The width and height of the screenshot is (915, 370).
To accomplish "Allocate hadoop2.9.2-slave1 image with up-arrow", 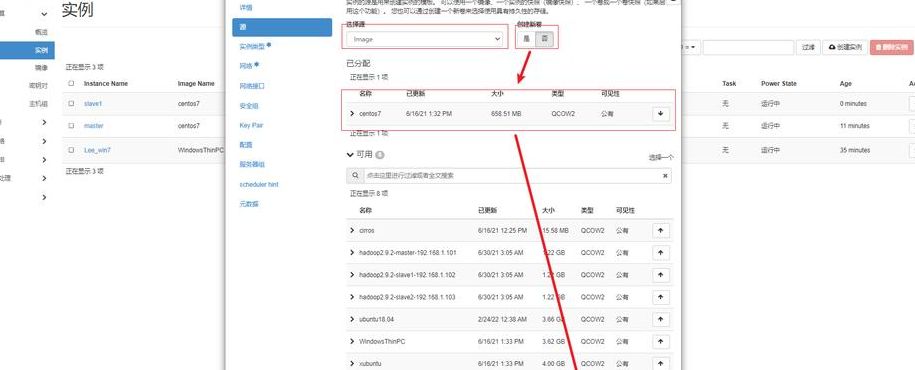I will click(x=661, y=275).
